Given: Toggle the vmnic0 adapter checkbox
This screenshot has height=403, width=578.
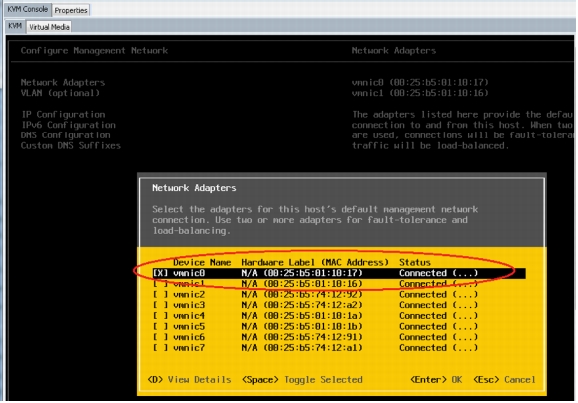Looking at the screenshot, I should coord(160,273).
